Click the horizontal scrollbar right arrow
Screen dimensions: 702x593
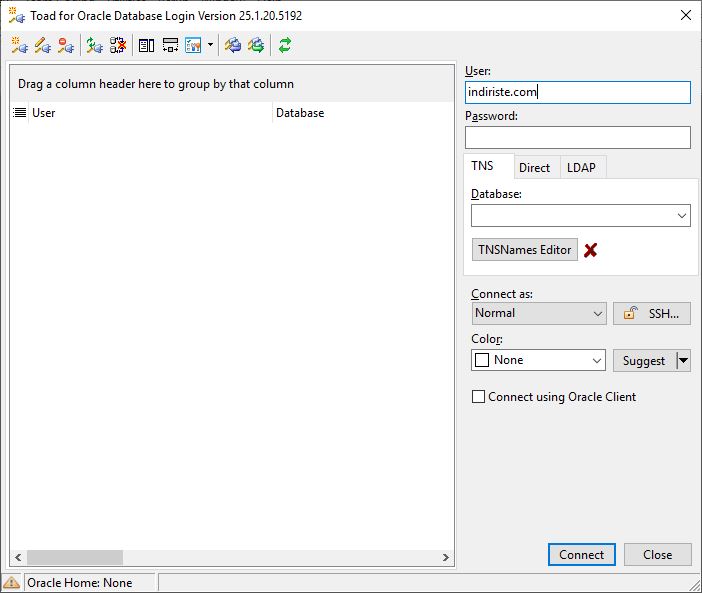[445, 557]
